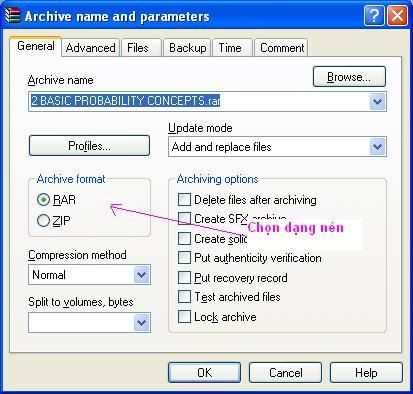Click the 'Add and replace files' combo box
Viewport: 413px width, 394px height.
(277, 146)
